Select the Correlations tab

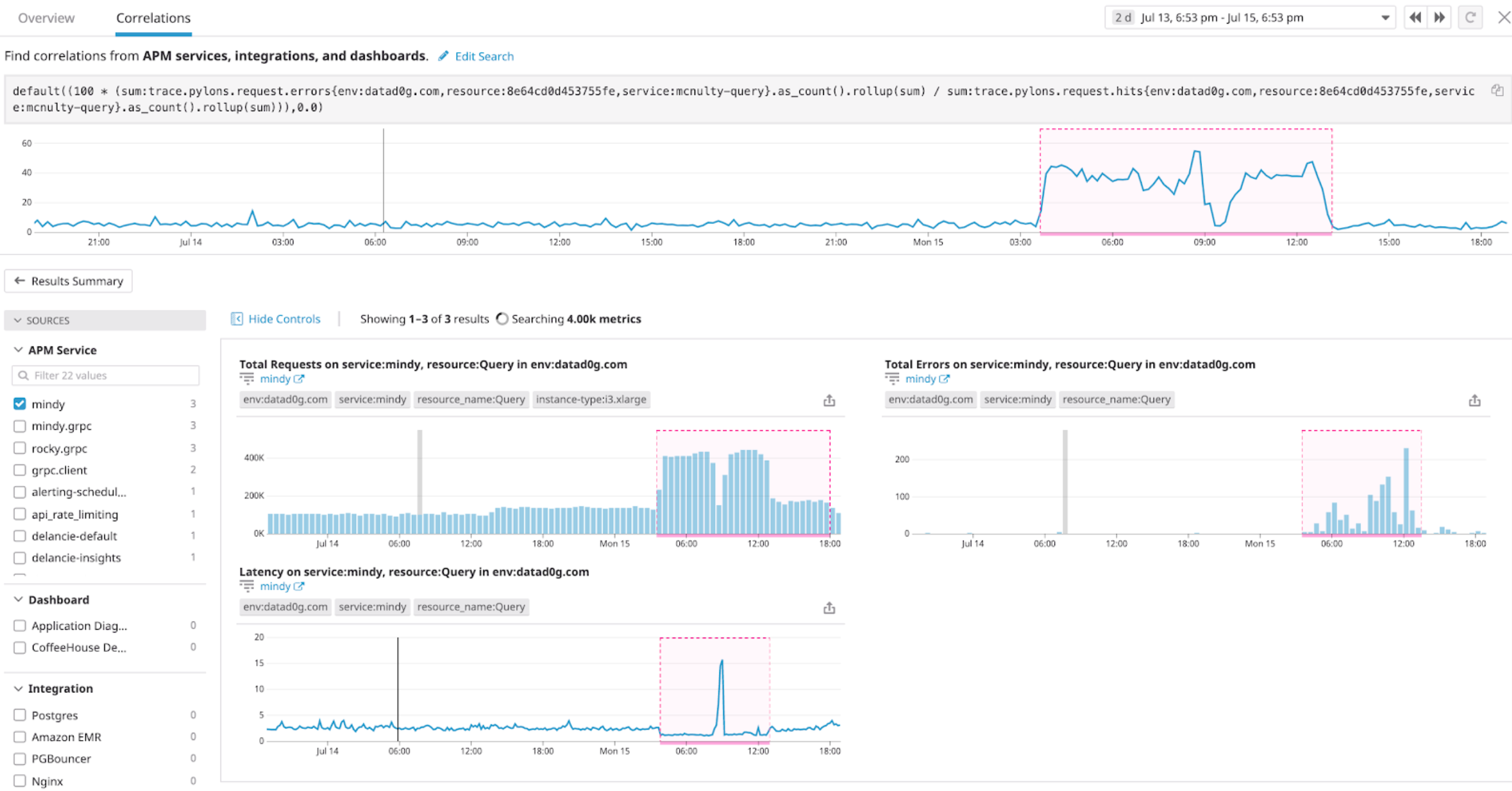click(x=153, y=18)
